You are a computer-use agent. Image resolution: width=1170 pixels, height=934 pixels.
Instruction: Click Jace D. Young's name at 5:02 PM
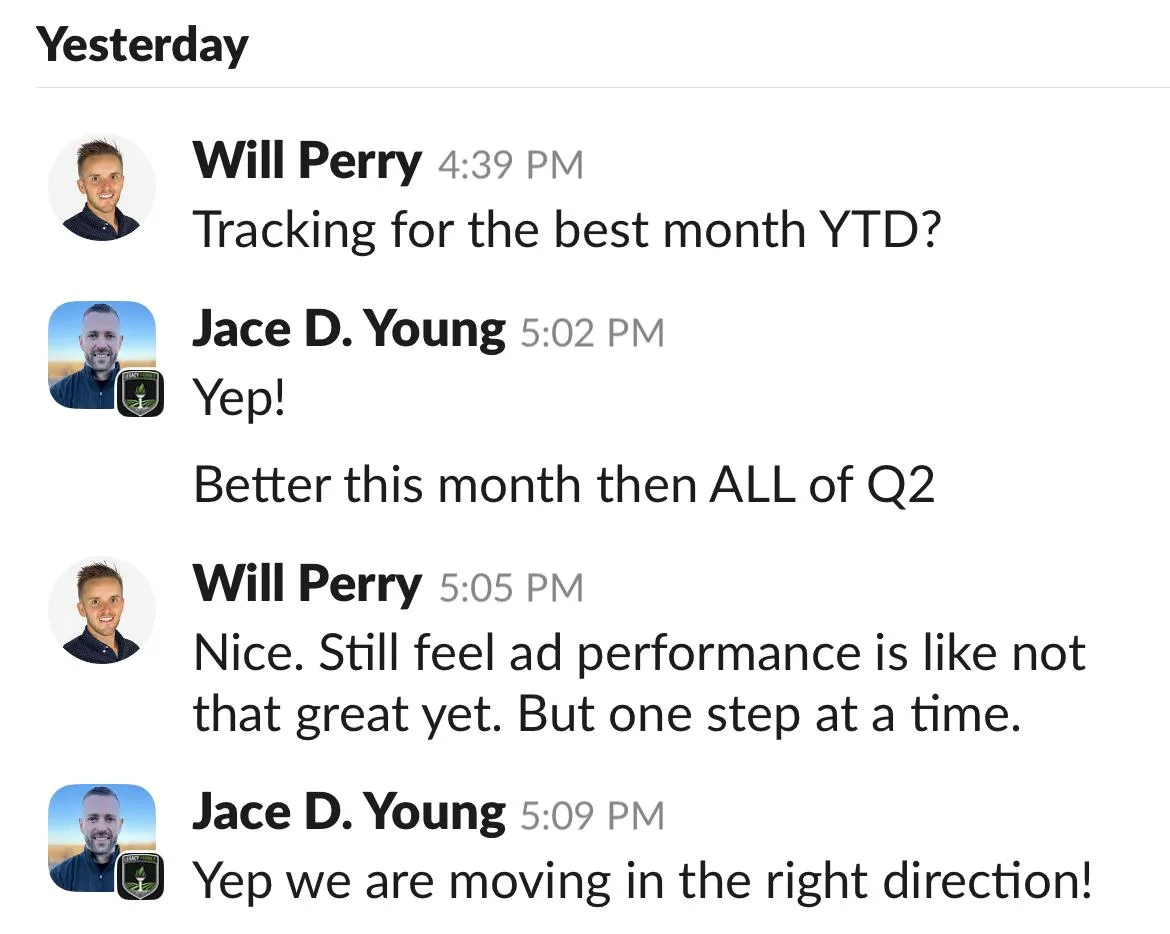pos(349,329)
